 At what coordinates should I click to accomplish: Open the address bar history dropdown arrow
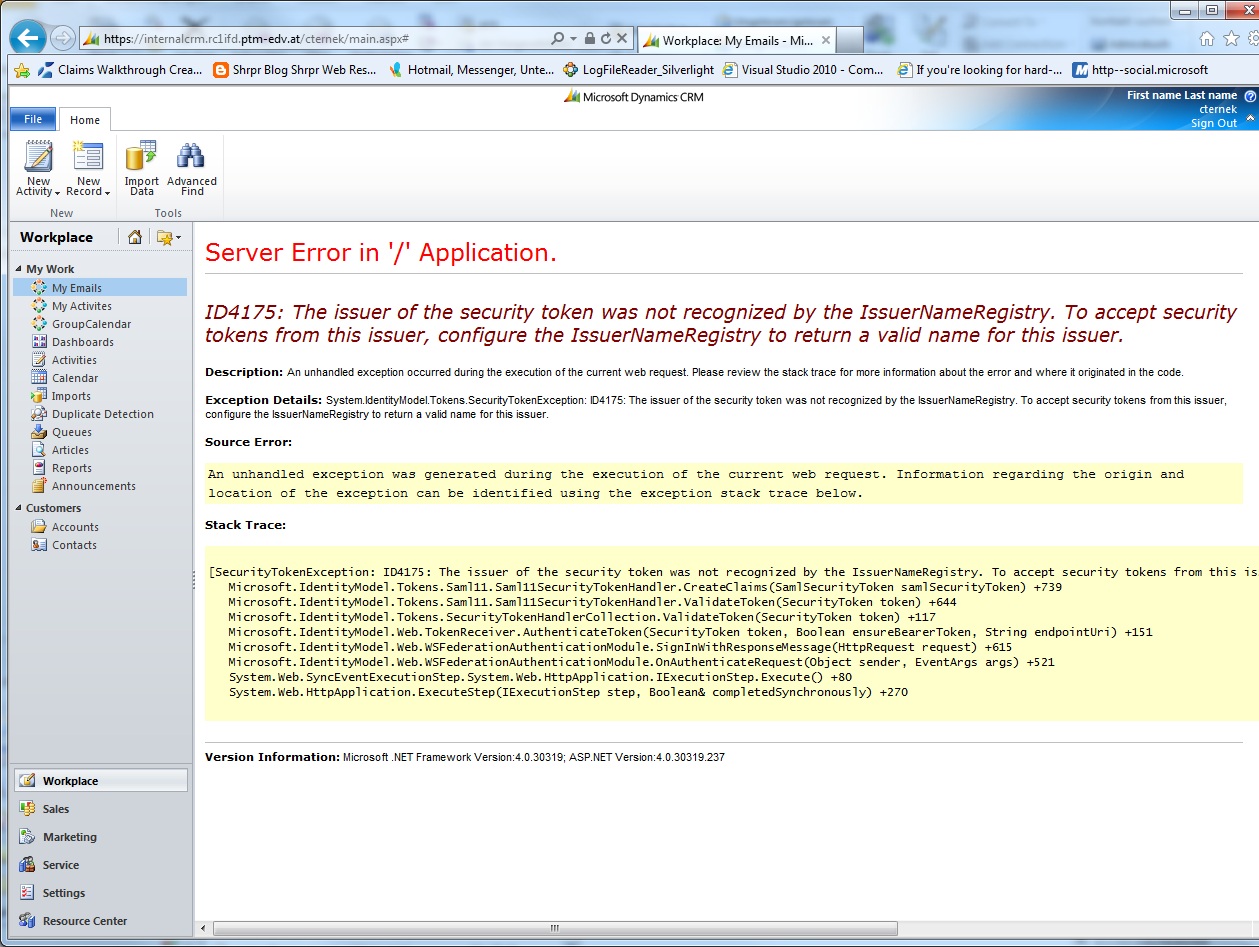(x=573, y=39)
